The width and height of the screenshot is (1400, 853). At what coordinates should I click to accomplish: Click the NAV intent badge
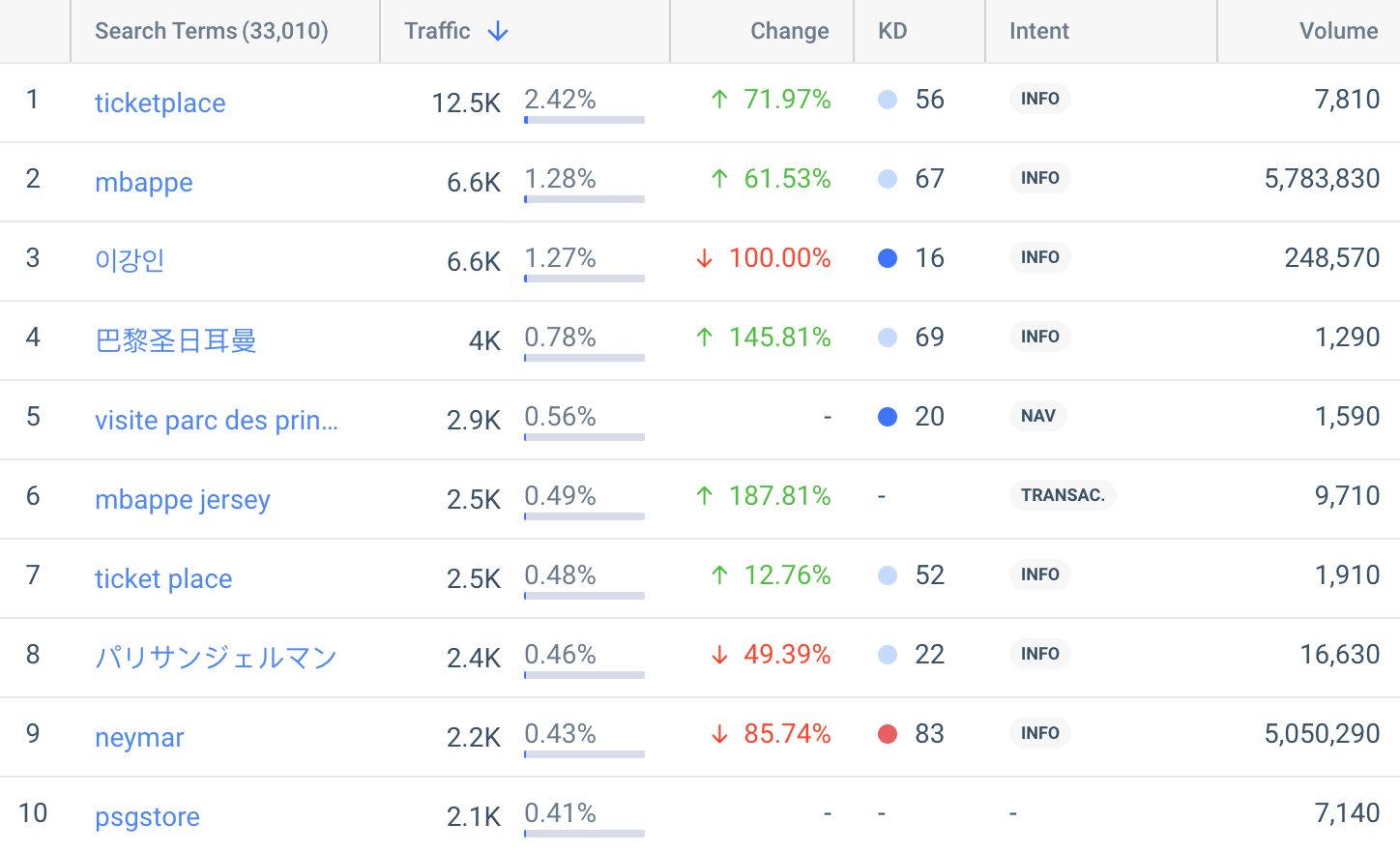tap(1037, 416)
